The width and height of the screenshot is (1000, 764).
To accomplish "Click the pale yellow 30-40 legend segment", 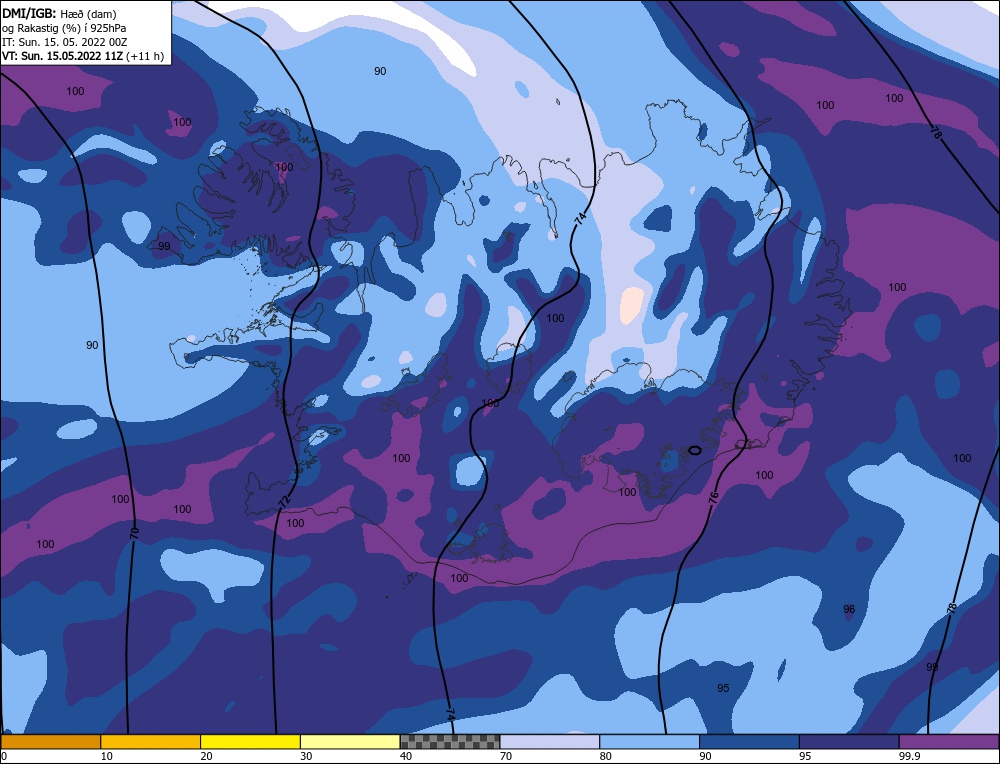I will [350, 741].
